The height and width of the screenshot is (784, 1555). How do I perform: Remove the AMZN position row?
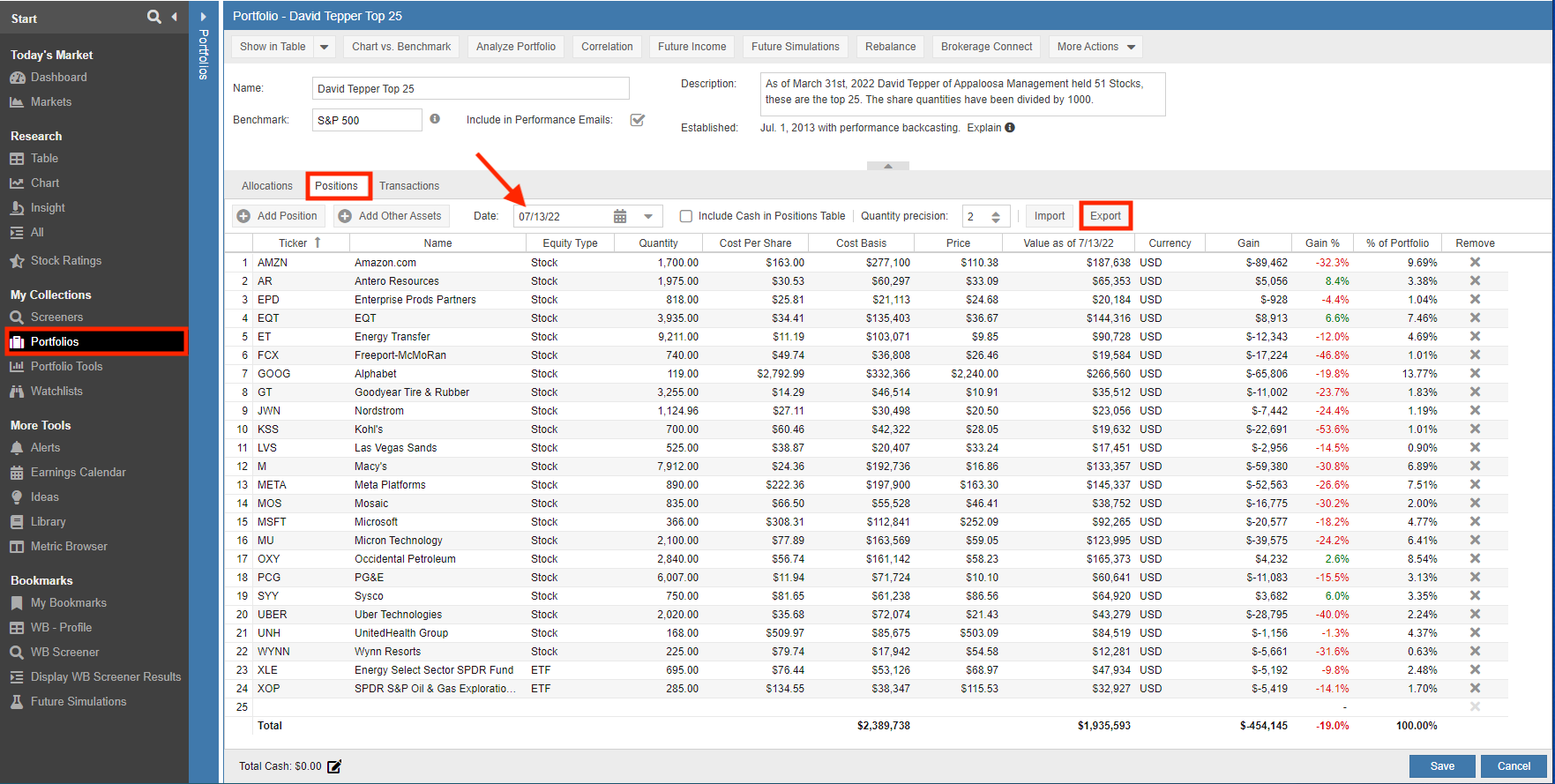click(x=1475, y=262)
